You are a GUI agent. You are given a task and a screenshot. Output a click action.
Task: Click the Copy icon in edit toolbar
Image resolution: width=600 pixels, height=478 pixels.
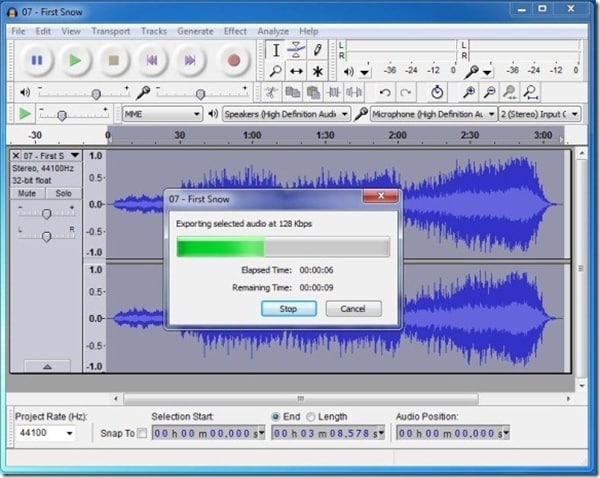pyautogui.click(x=293, y=92)
